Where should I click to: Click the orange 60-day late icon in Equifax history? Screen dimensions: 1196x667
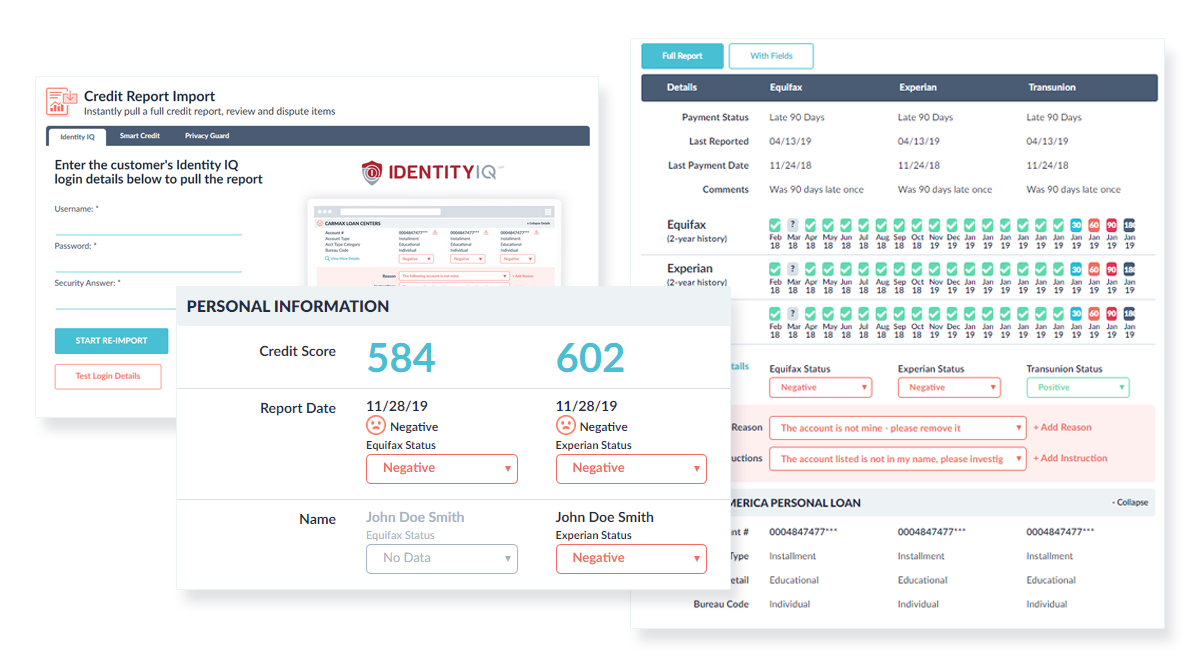tap(1094, 225)
